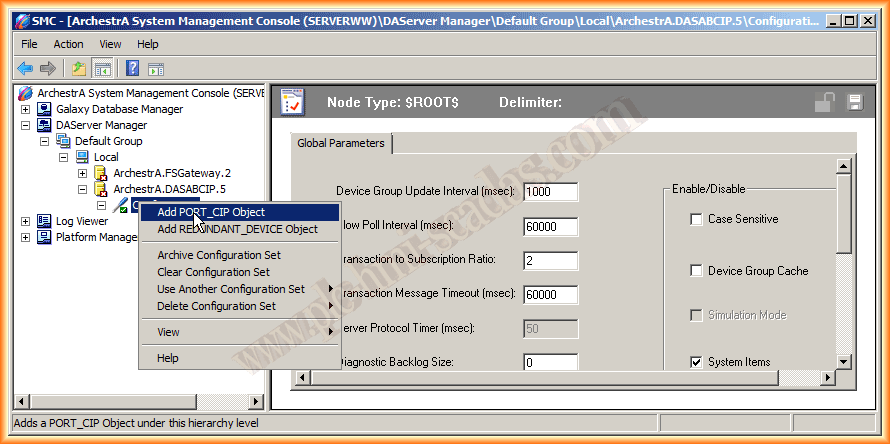Viewport: 890px width, 444px height.
Task: Click the Back arrow toolbar icon
Action: [x=25, y=68]
